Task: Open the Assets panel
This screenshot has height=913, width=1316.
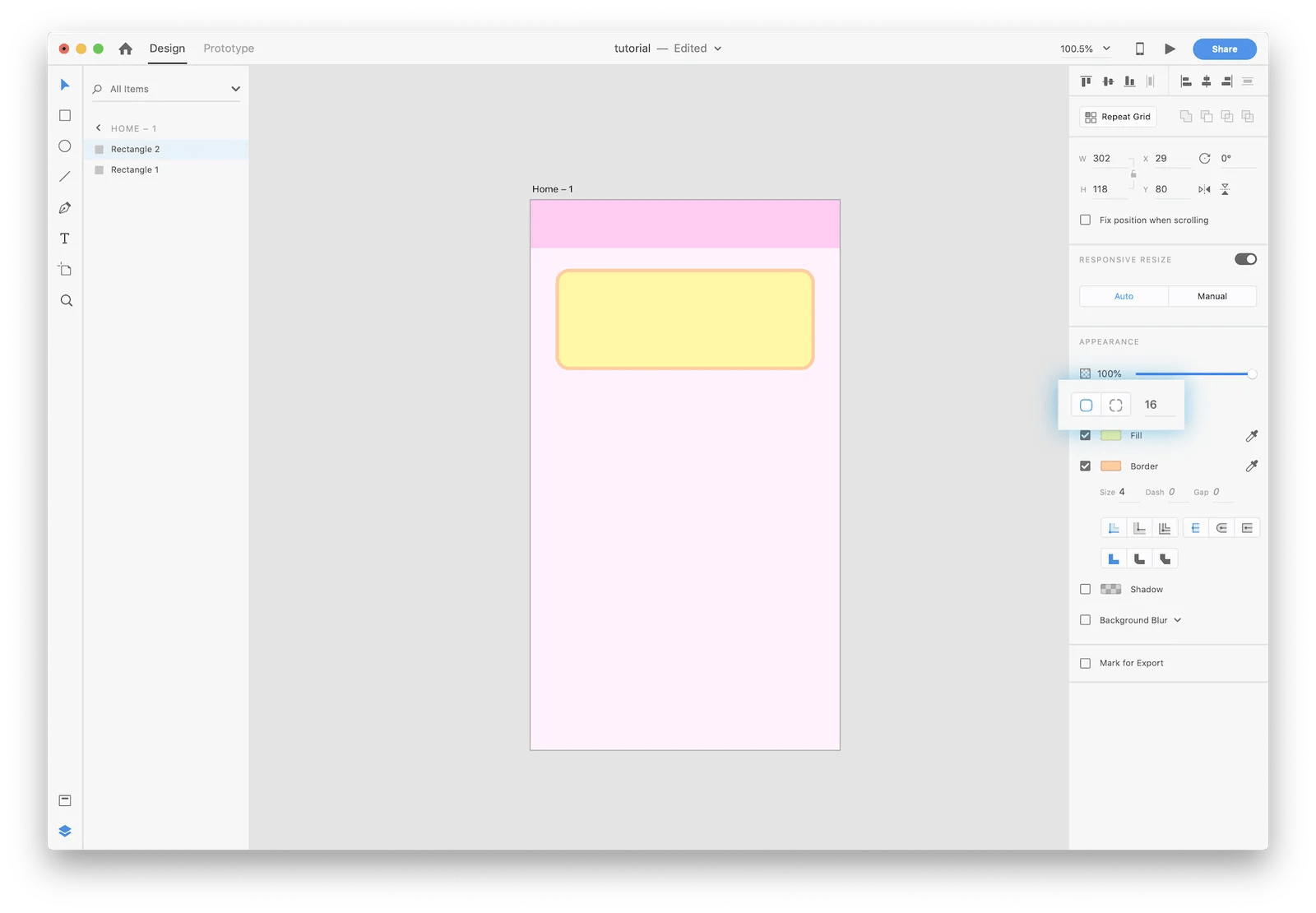Action: point(65,800)
